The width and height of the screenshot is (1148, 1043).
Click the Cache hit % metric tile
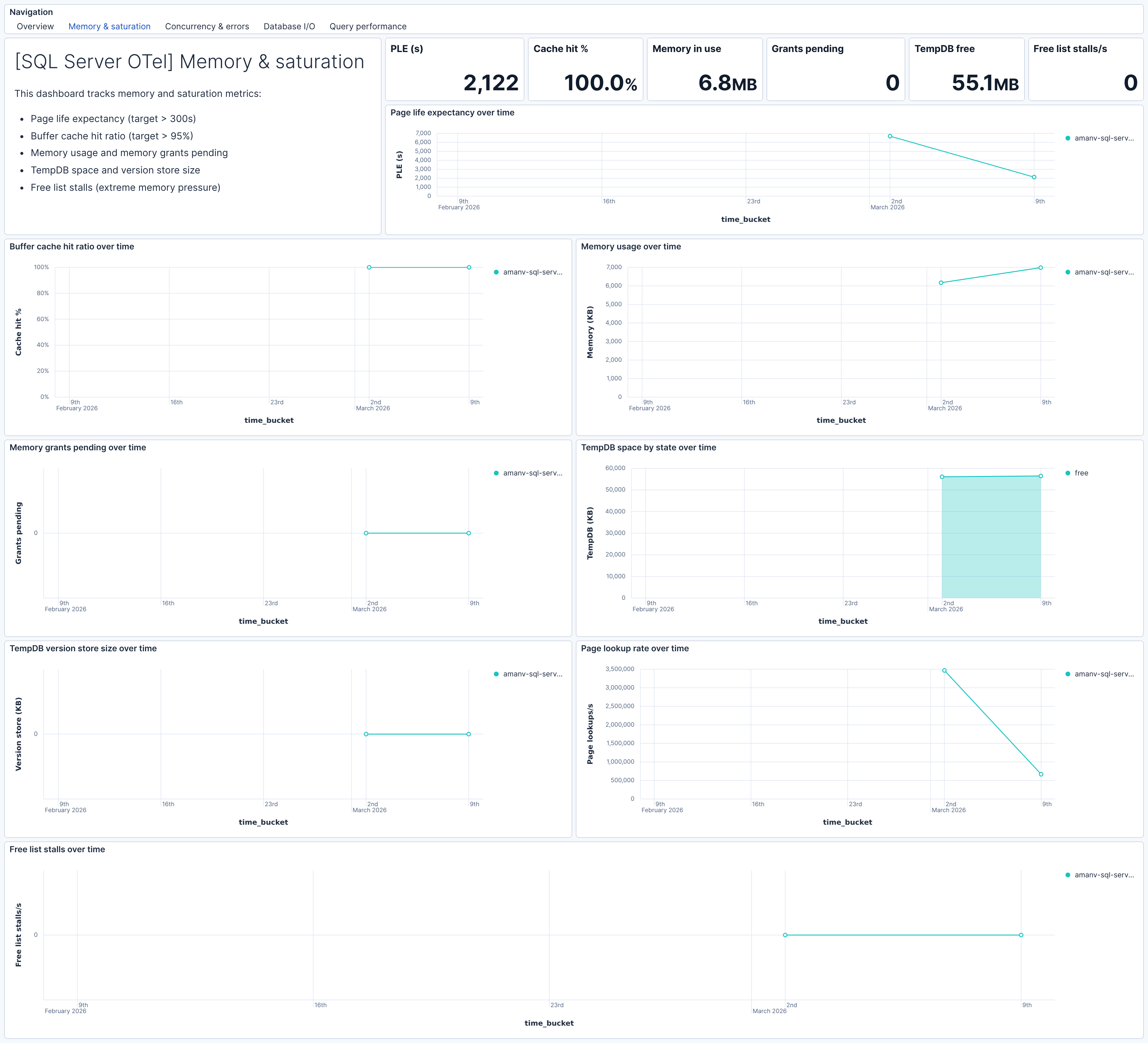pos(585,69)
